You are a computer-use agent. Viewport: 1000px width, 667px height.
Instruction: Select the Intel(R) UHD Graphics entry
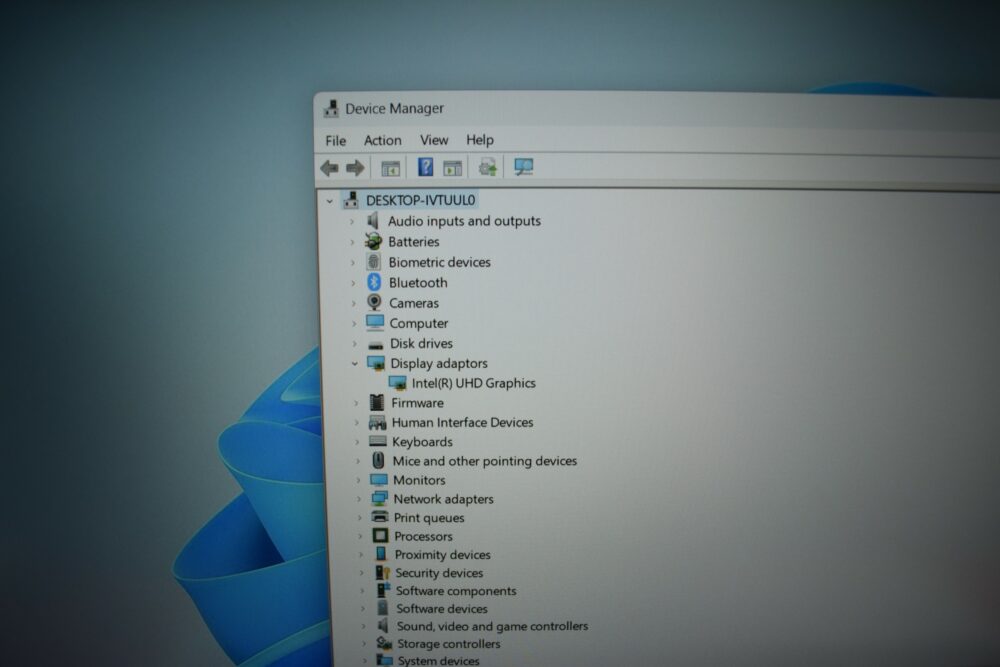point(474,383)
